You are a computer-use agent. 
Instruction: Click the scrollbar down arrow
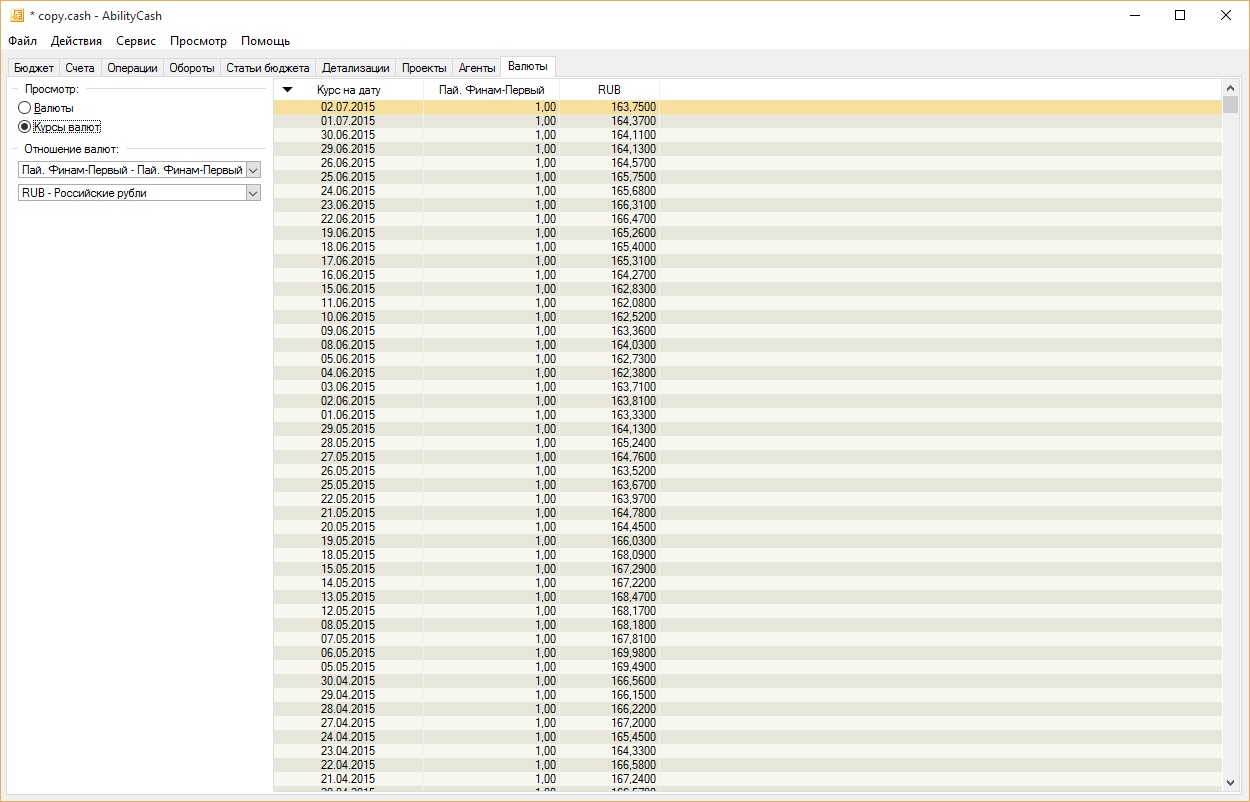(1230, 783)
